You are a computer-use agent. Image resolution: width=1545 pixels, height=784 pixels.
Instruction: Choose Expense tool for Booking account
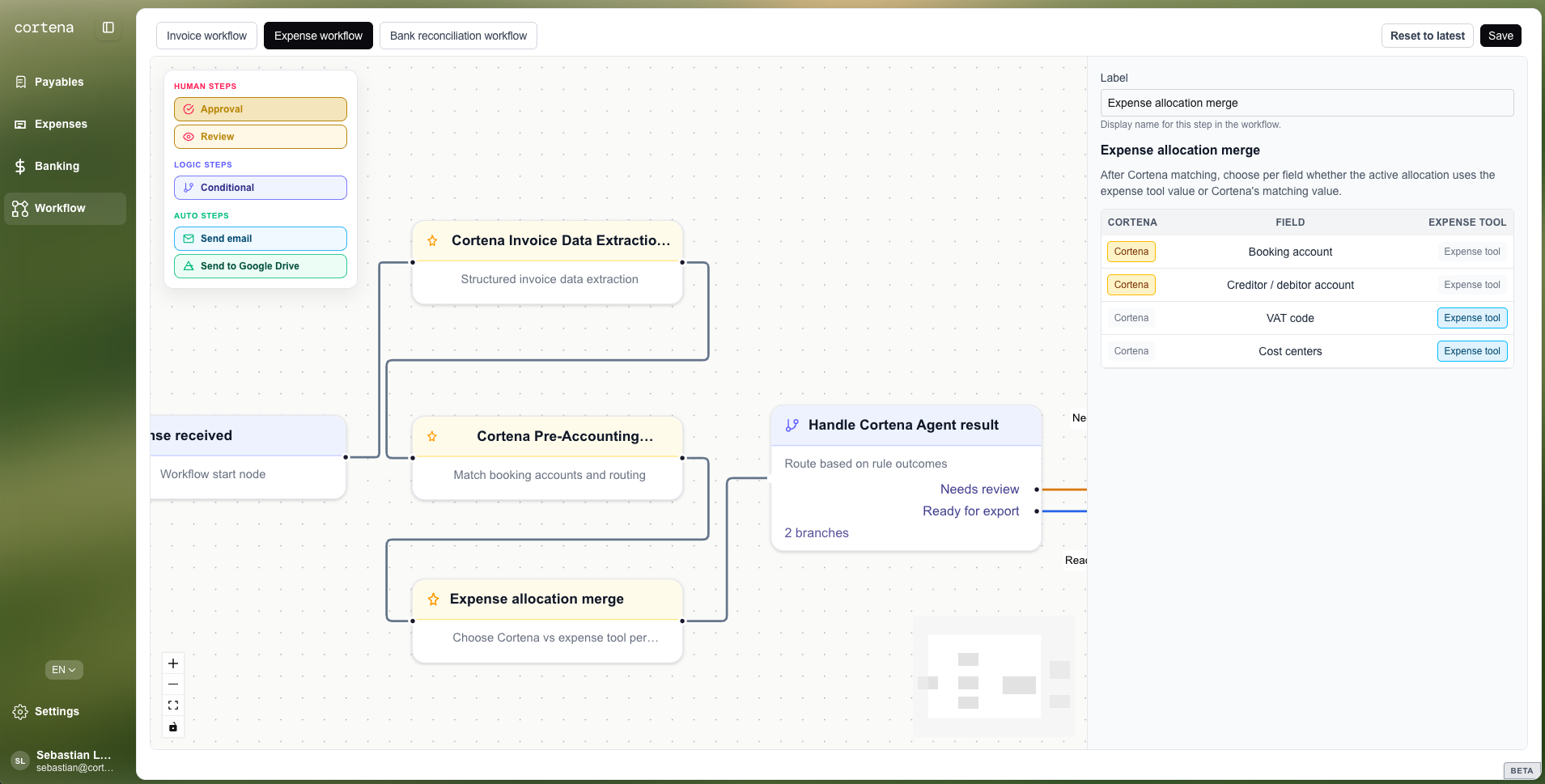(1471, 252)
